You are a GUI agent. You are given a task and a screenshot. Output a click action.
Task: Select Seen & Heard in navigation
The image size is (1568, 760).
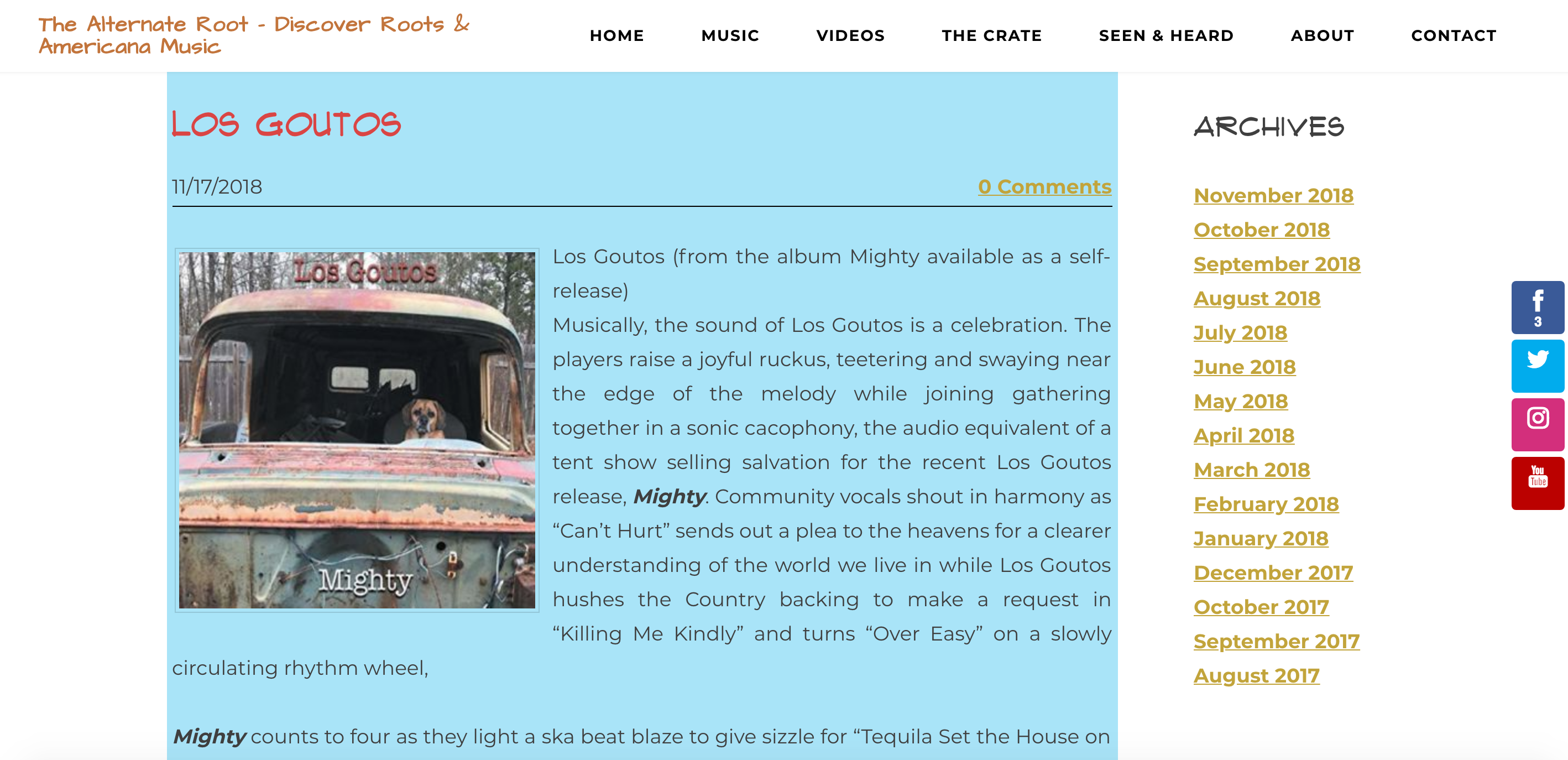click(1165, 36)
